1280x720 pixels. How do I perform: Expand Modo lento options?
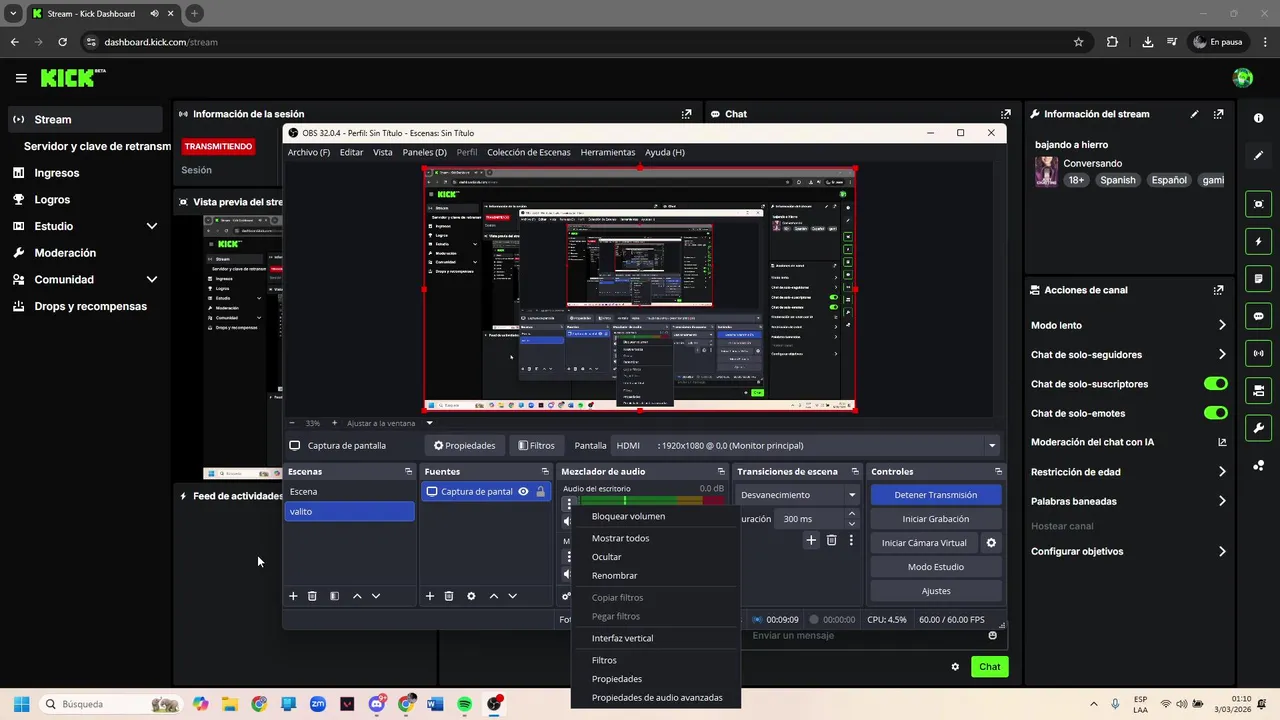(x=1222, y=325)
